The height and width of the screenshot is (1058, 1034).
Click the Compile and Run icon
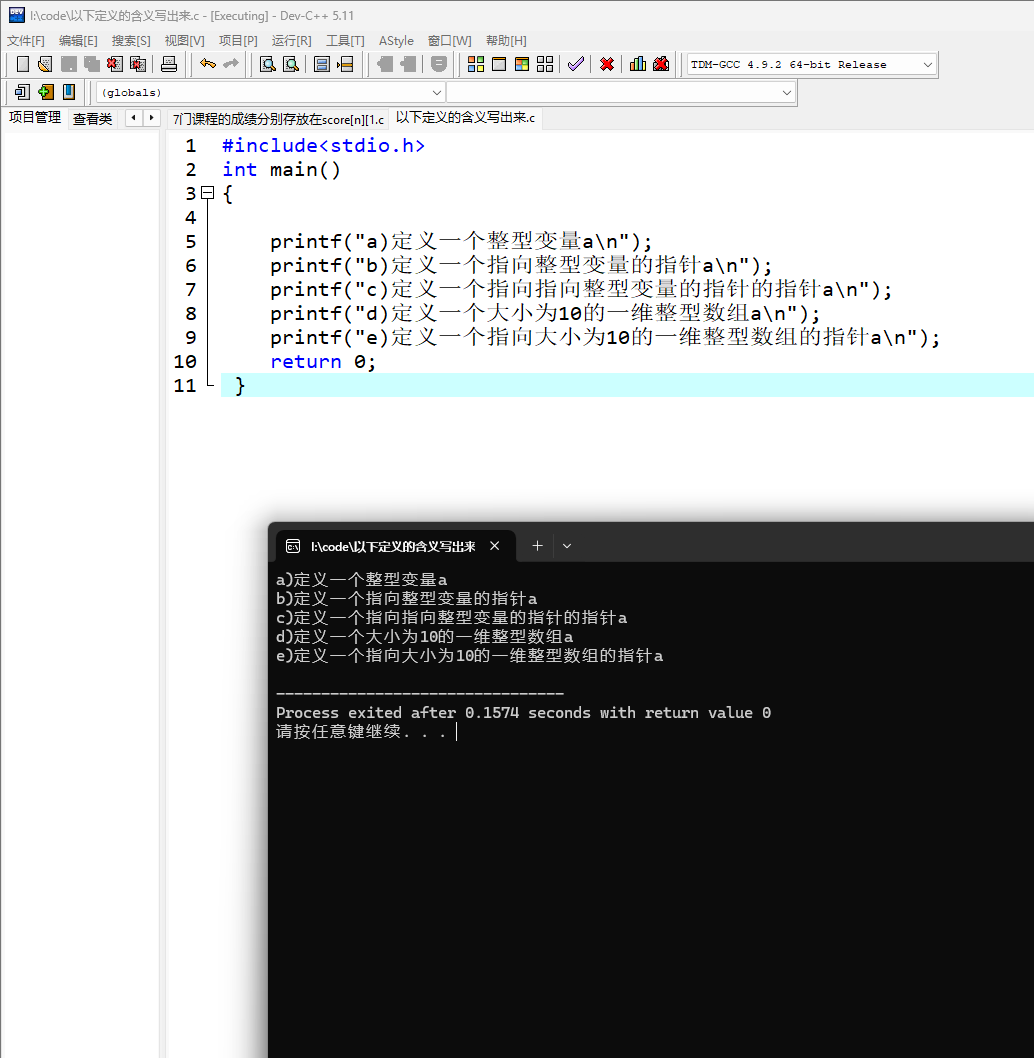pos(522,64)
